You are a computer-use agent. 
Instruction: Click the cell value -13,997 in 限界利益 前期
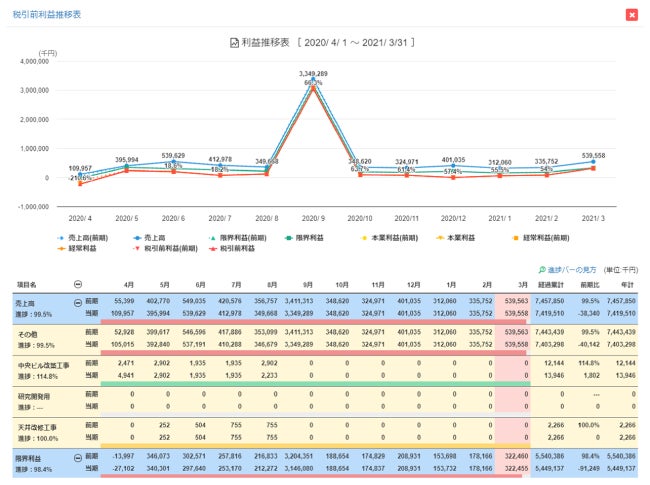[x=123, y=456]
